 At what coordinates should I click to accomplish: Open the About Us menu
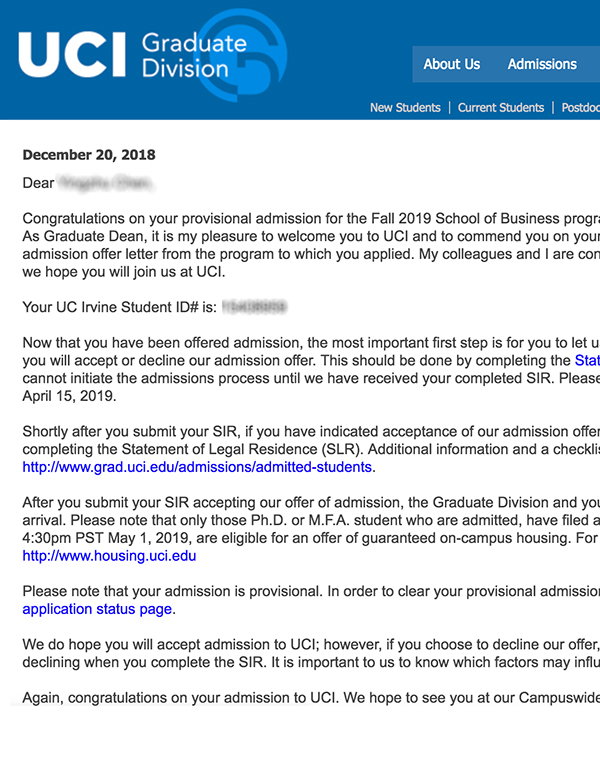tap(451, 64)
